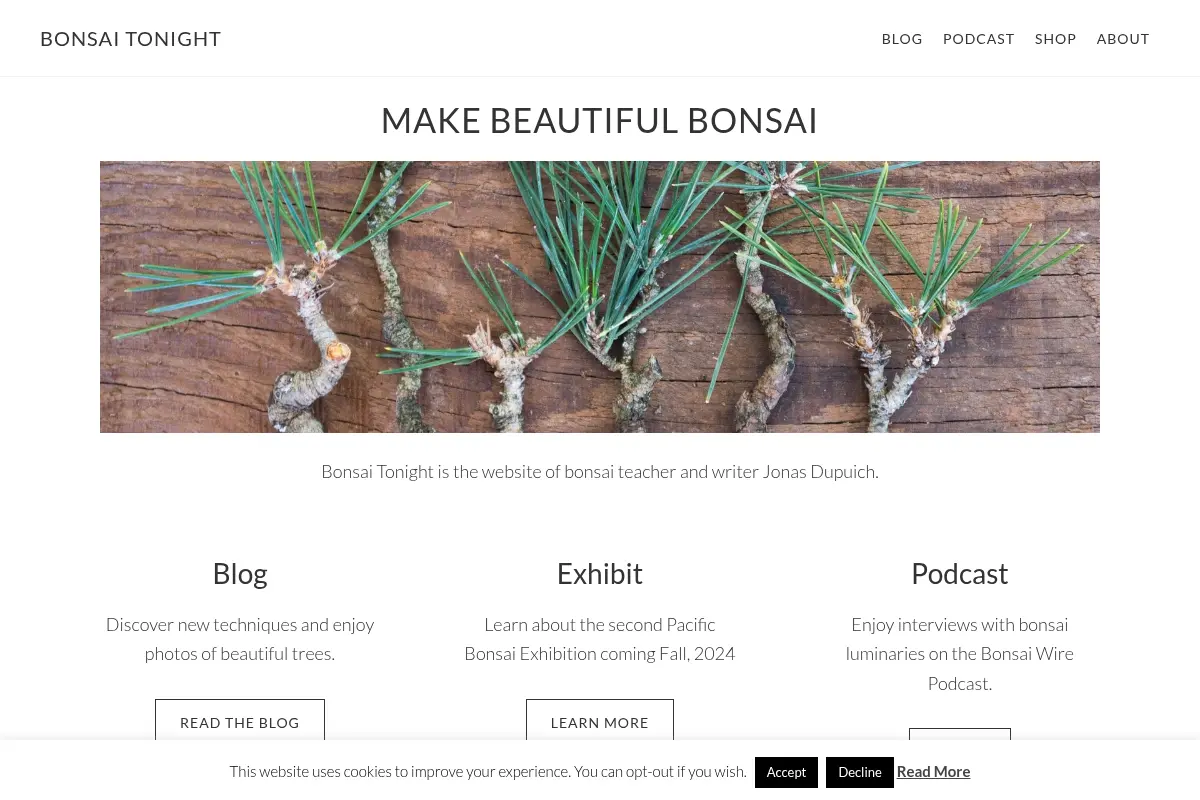Click the Jonas Dupuich tagline sentence

(x=600, y=471)
